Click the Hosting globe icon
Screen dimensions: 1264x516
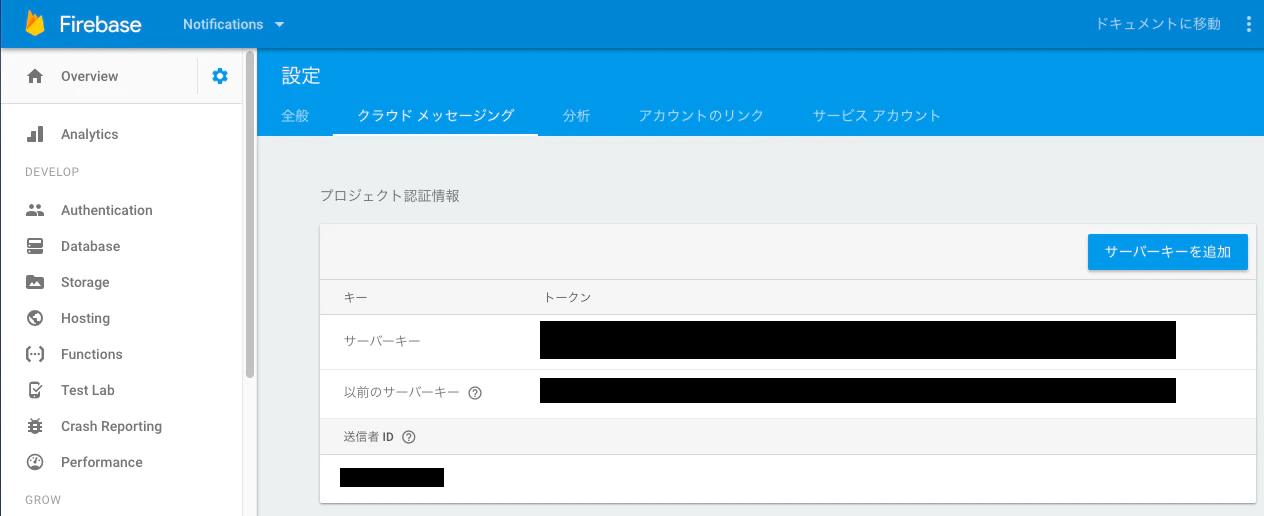pyautogui.click(x=35, y=318)
